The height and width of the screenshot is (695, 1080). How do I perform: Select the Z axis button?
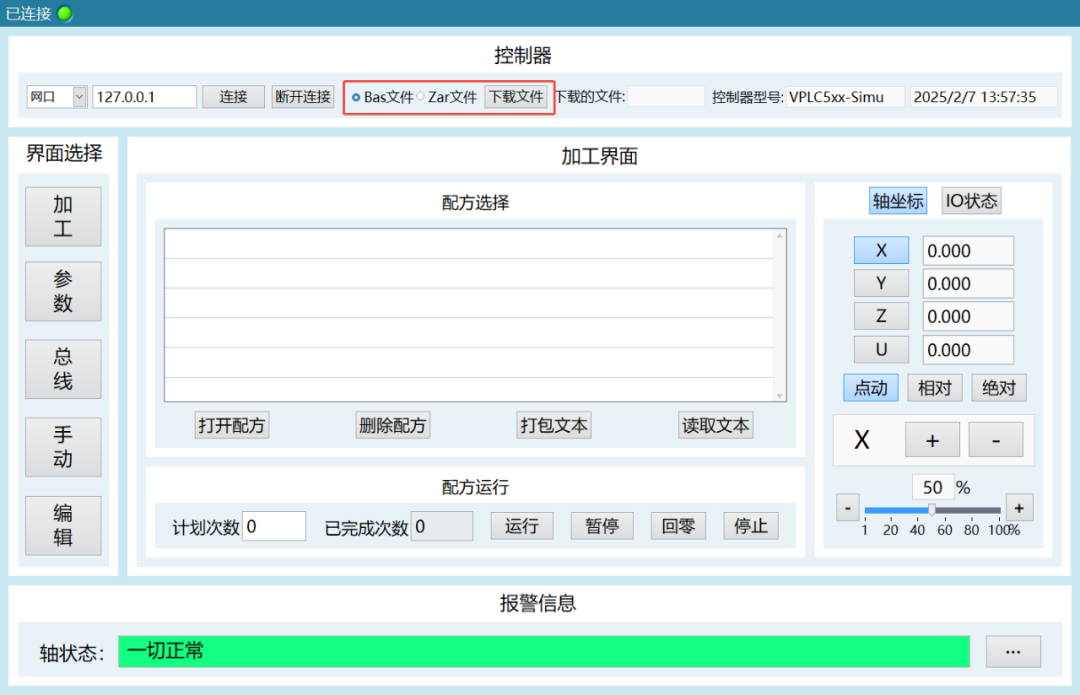[881, 316]
